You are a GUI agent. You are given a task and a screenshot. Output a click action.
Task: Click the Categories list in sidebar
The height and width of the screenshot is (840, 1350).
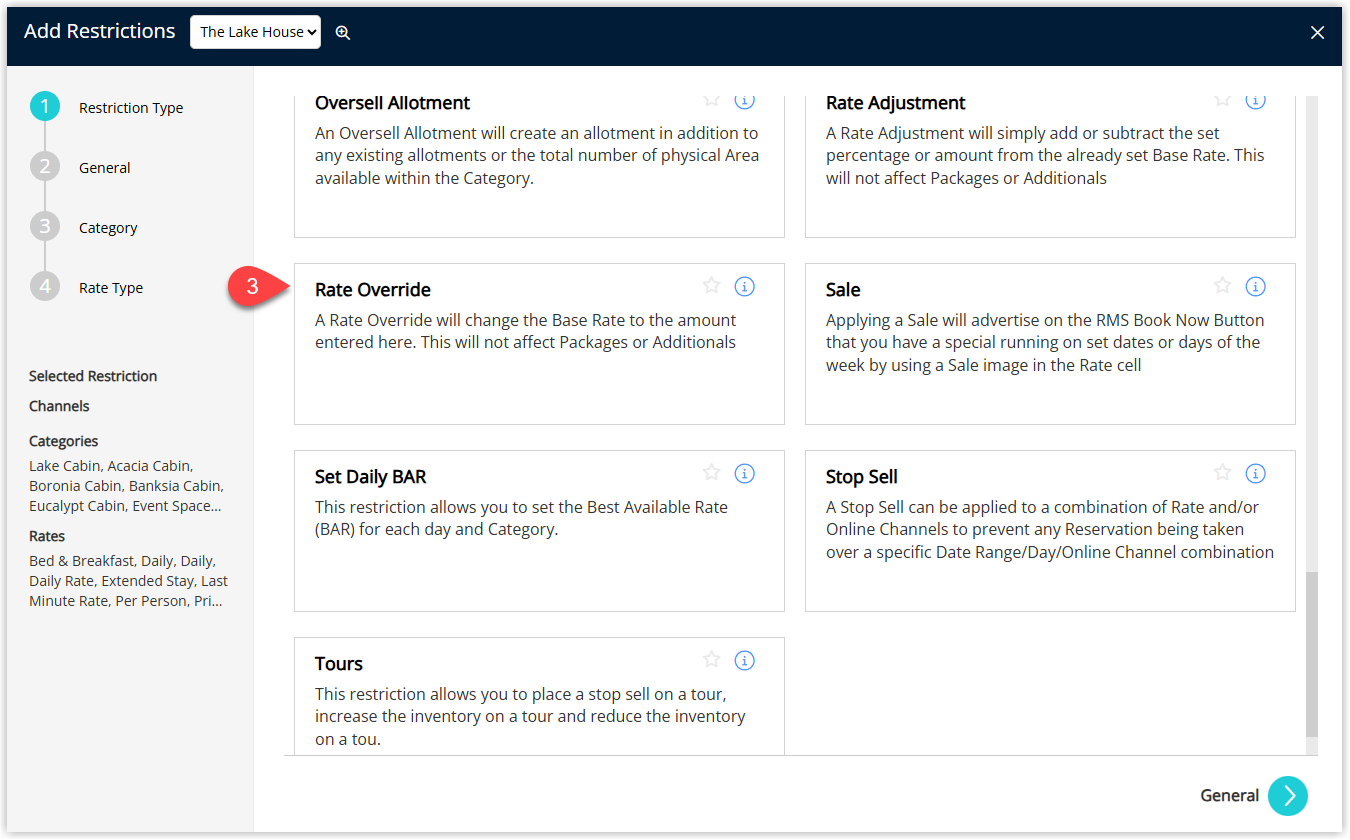coord(126,486)
